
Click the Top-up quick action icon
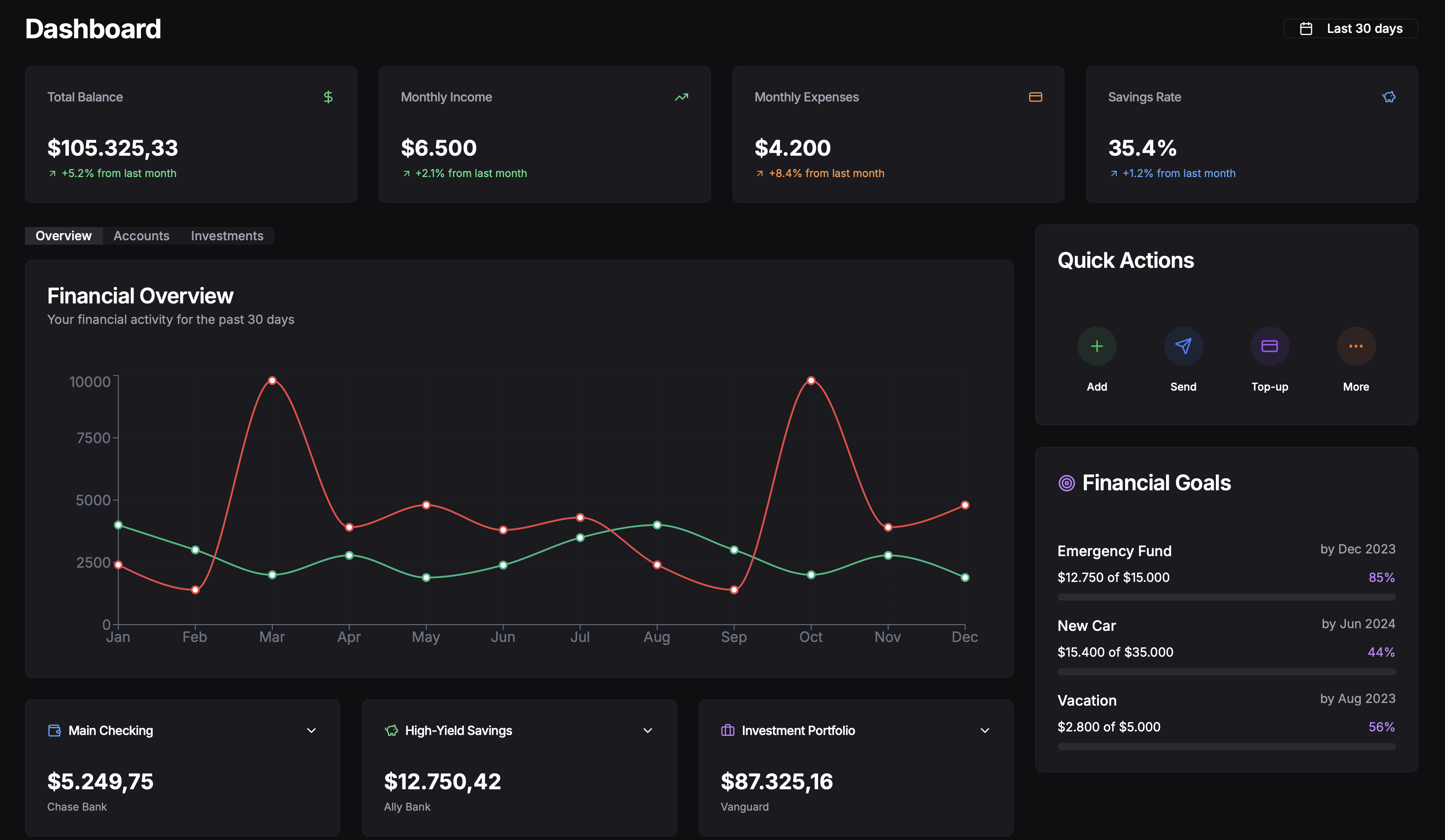coord(1270,346)
